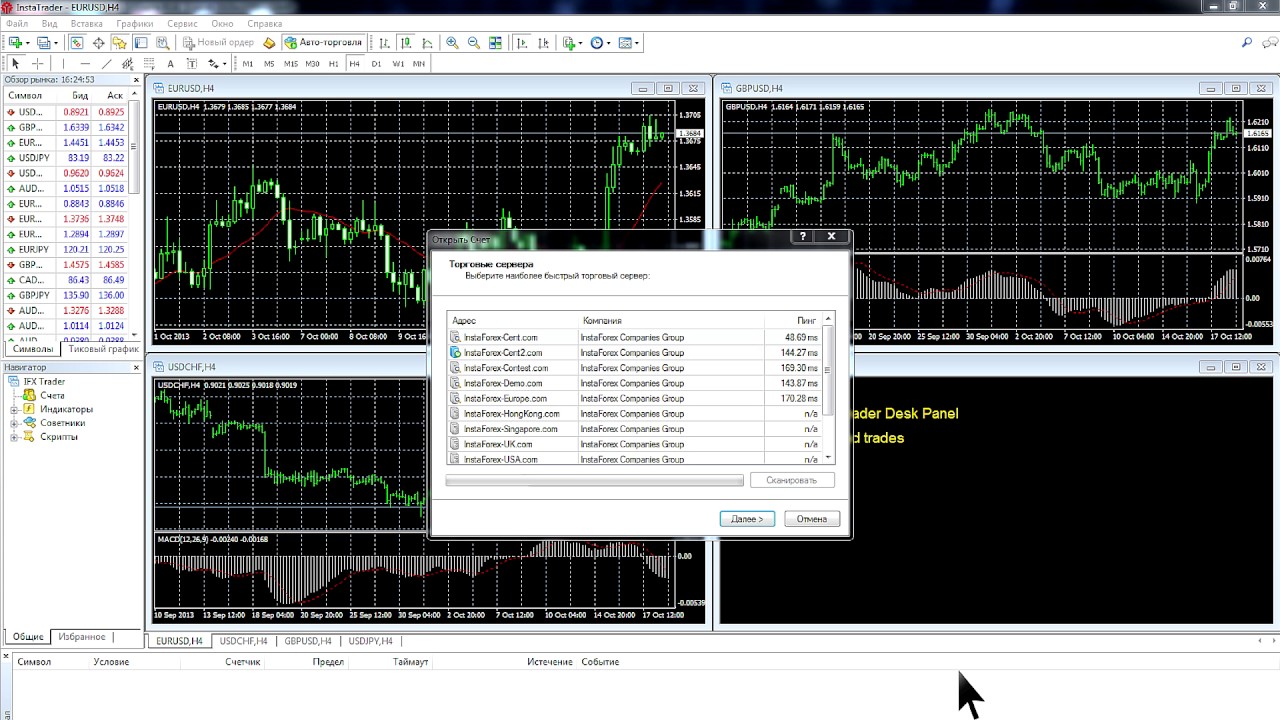Screen dimensions: 1280x720
Task: Select the Text 'A' tool
Action: coord(170,64)
